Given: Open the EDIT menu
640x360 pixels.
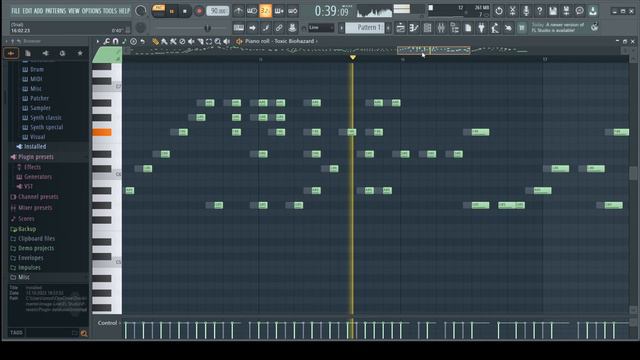Looking at the screenshot, I should pyautogui.click(x=27, y=11).
